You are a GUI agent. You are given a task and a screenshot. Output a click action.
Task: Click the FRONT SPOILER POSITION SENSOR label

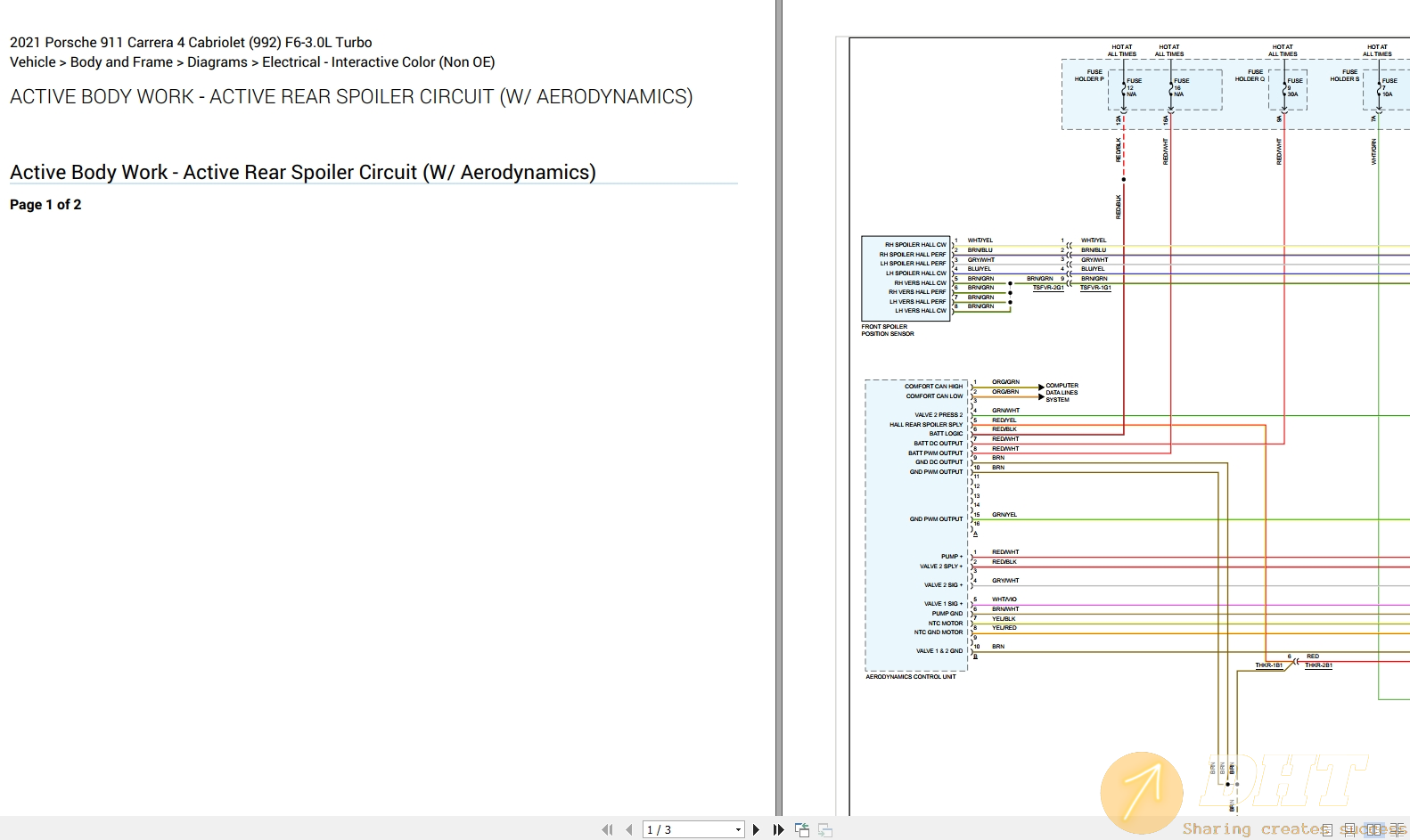[x=888, y=330]
